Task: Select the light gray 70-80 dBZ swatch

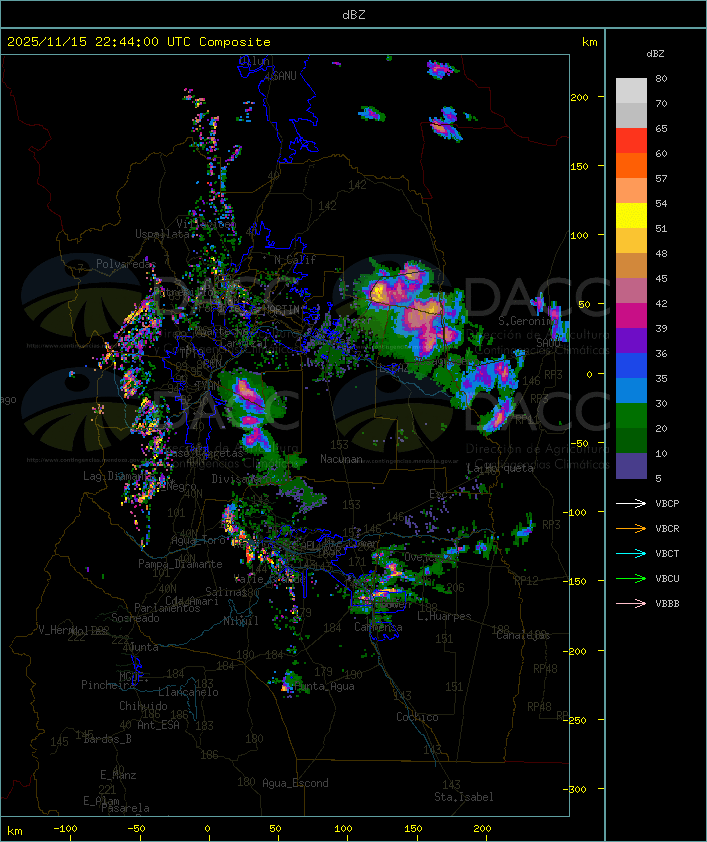Action: click(x=631, y=91)
